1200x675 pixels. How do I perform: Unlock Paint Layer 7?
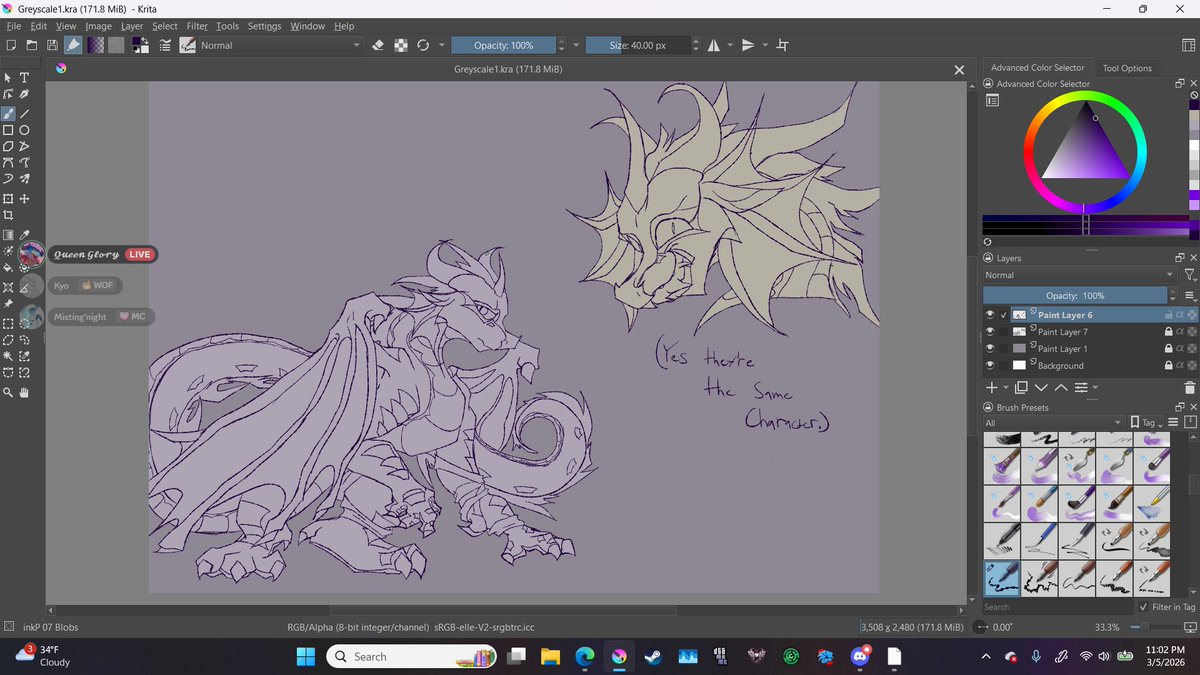(x=1167, y=332)
